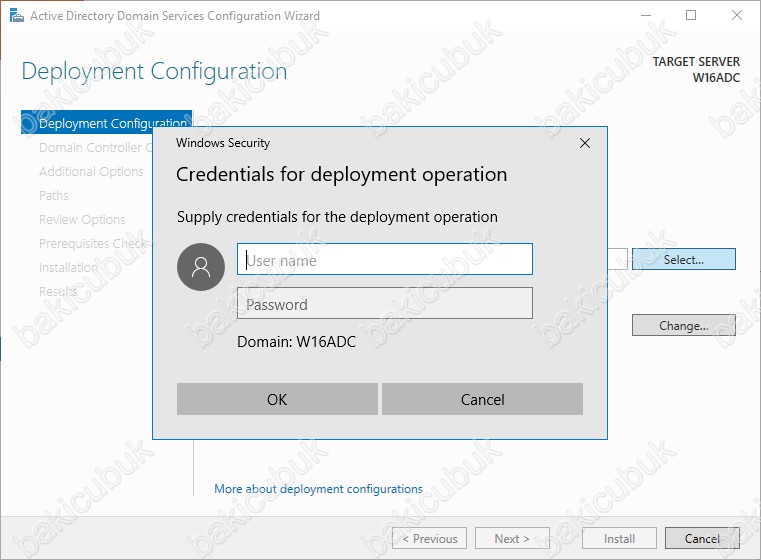Click the Change... button in the wizard
The image size is (761, 560).
[683, 325]
